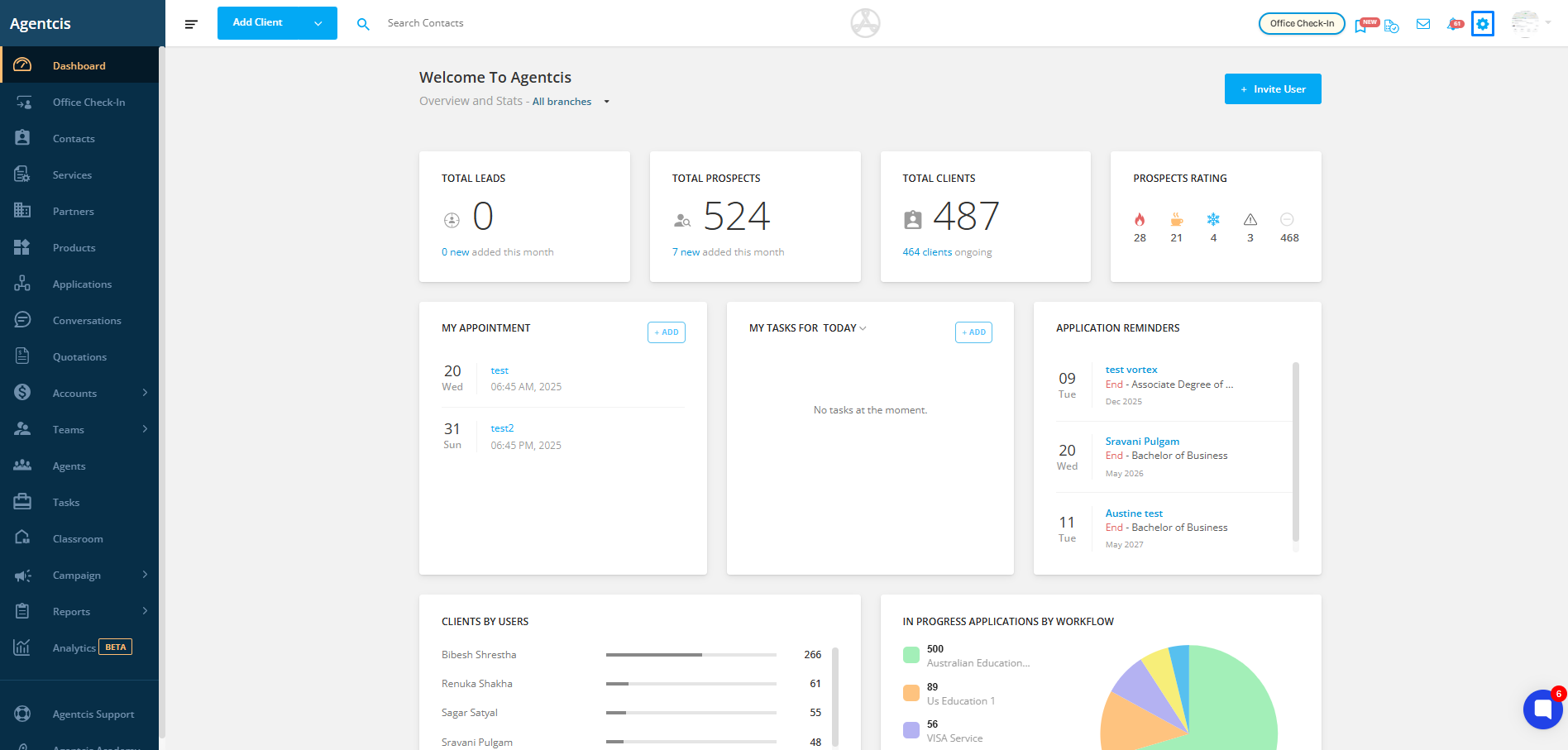Open the Sravani Pulgam reminder link

pos(1142,442)
